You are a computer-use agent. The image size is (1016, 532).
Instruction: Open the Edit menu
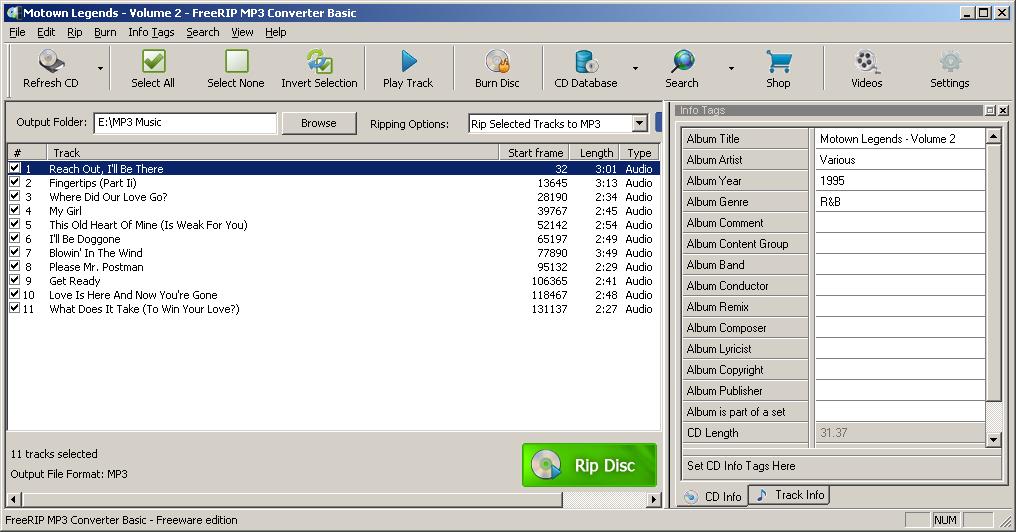tap(46, 32)
